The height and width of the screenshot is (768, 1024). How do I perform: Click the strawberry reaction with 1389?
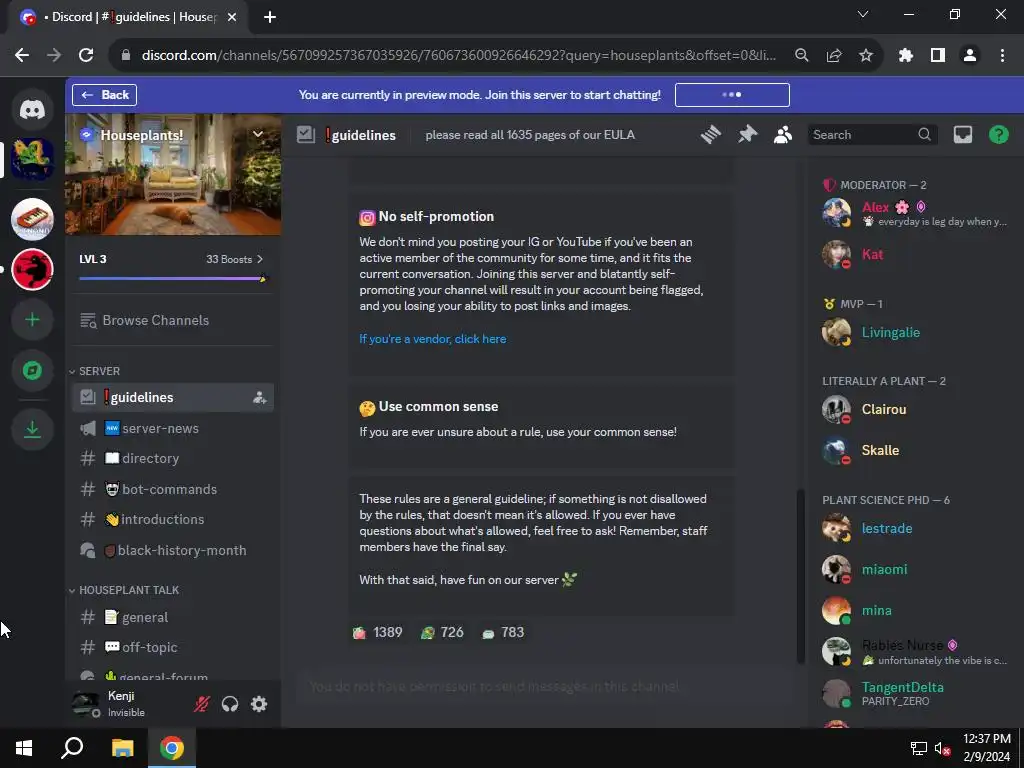(x=377, y=632)
